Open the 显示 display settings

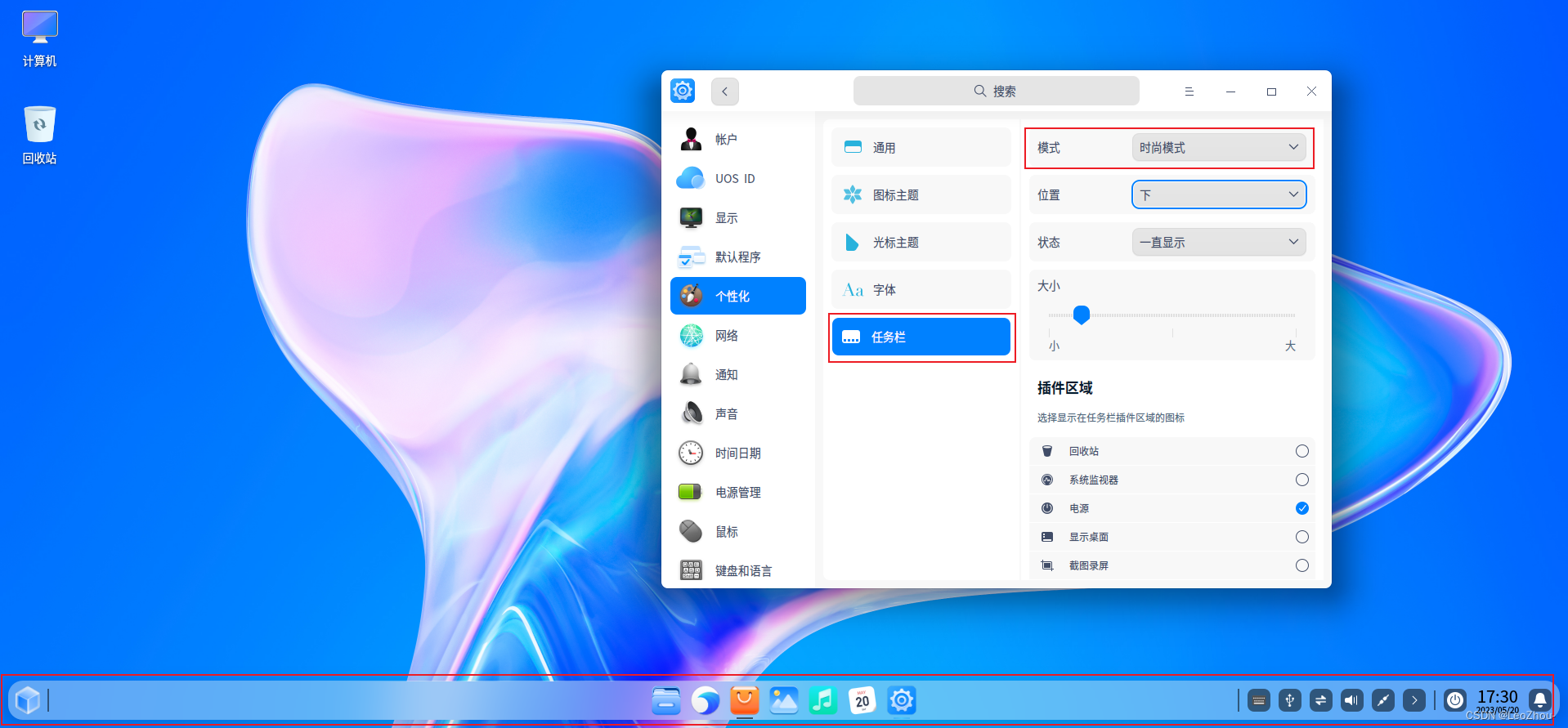pos(737,218)
